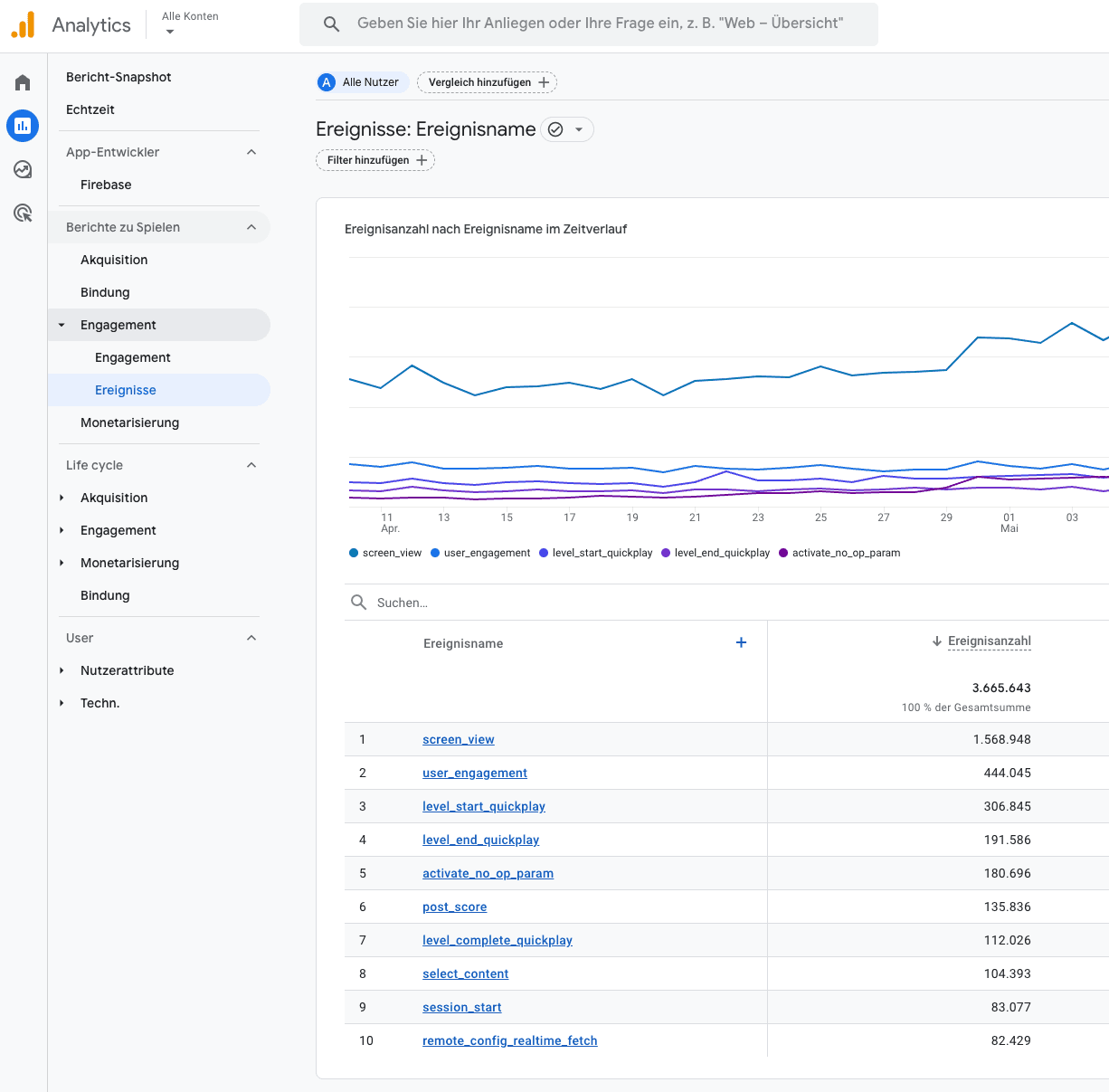The image size is (1109, 1092).
Task: Open the post_score event link
Action: (454, 907)
